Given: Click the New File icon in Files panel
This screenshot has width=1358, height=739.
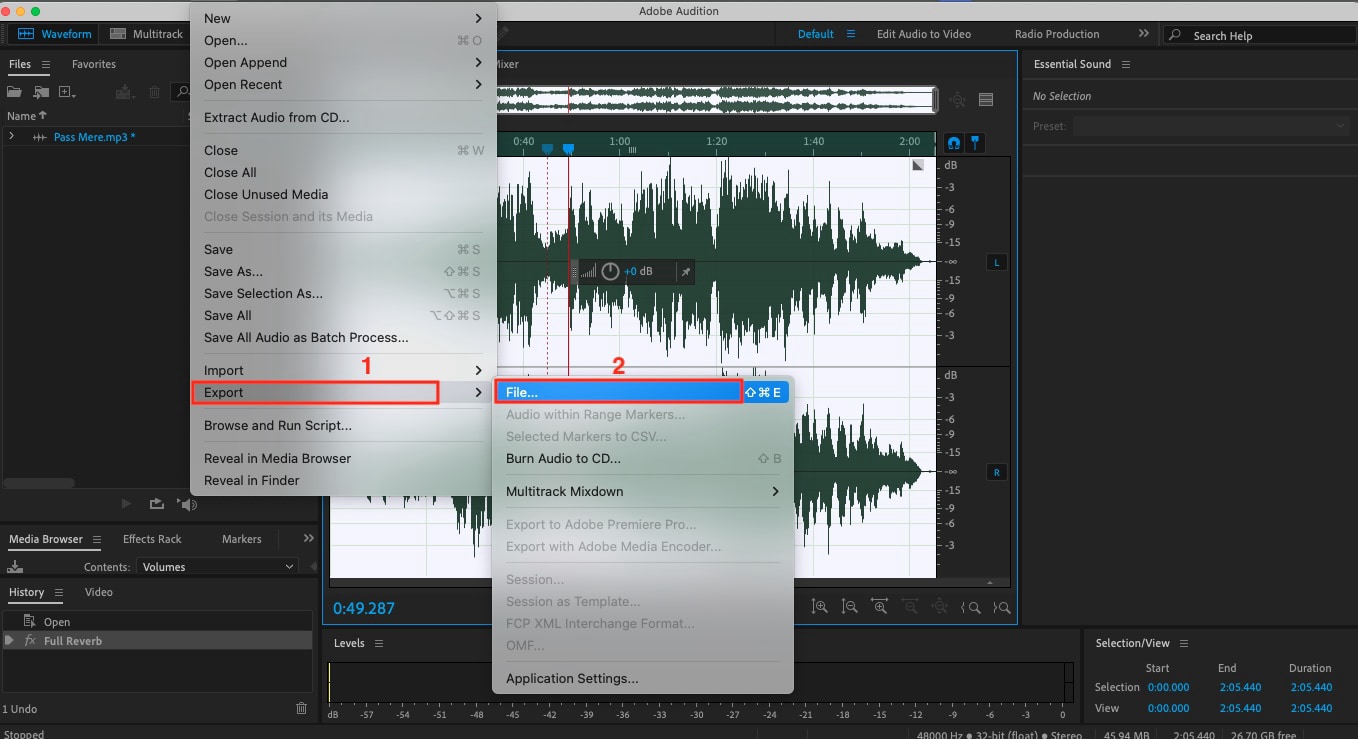Looking at the screenshot, I should point(67,92).
